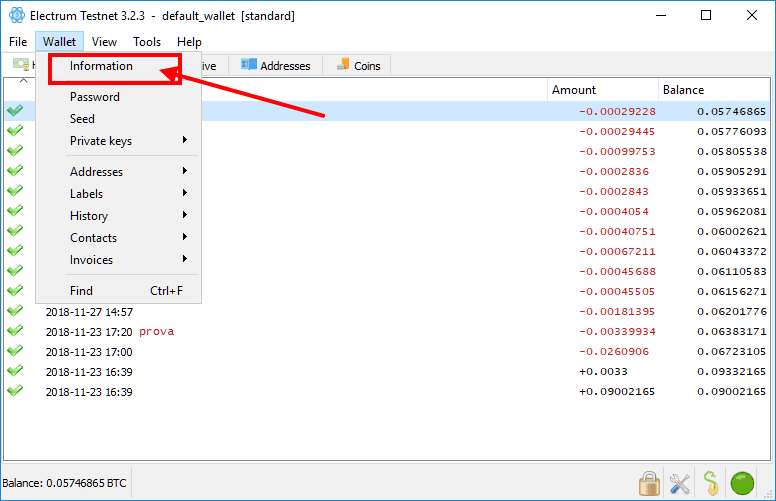Click the Coins tab icon

coord(343,64)
